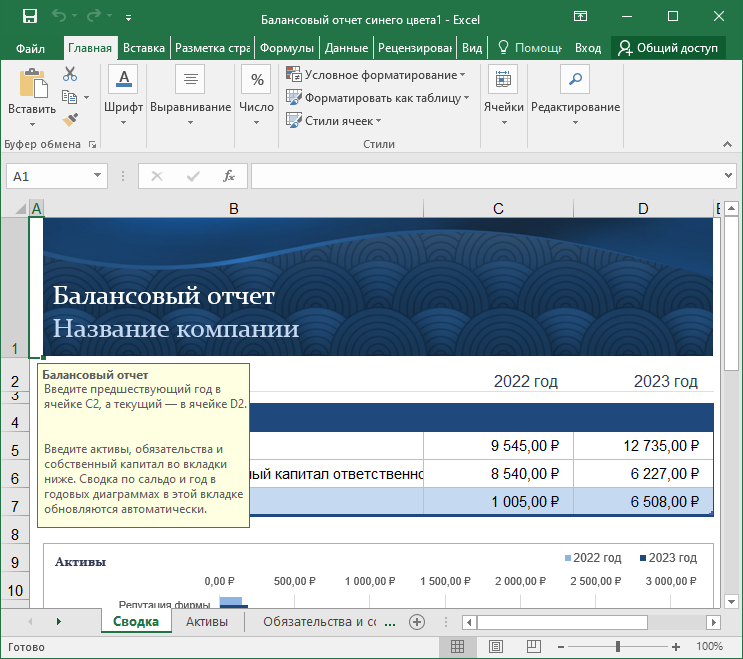The width and height of the screenshot is (743, 659).
Task: Click the Insert Function fx icon
Action: [x=229, y=176]
